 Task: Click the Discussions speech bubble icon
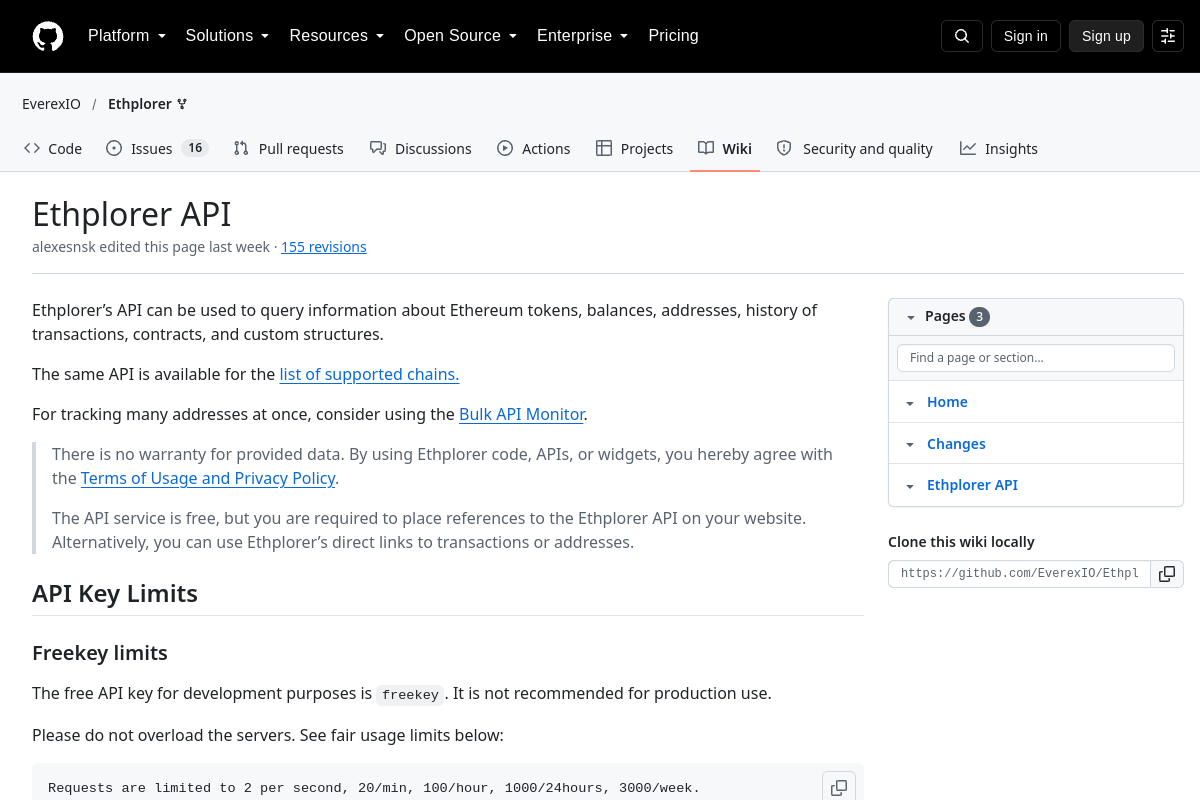click(x=378, y=148)
